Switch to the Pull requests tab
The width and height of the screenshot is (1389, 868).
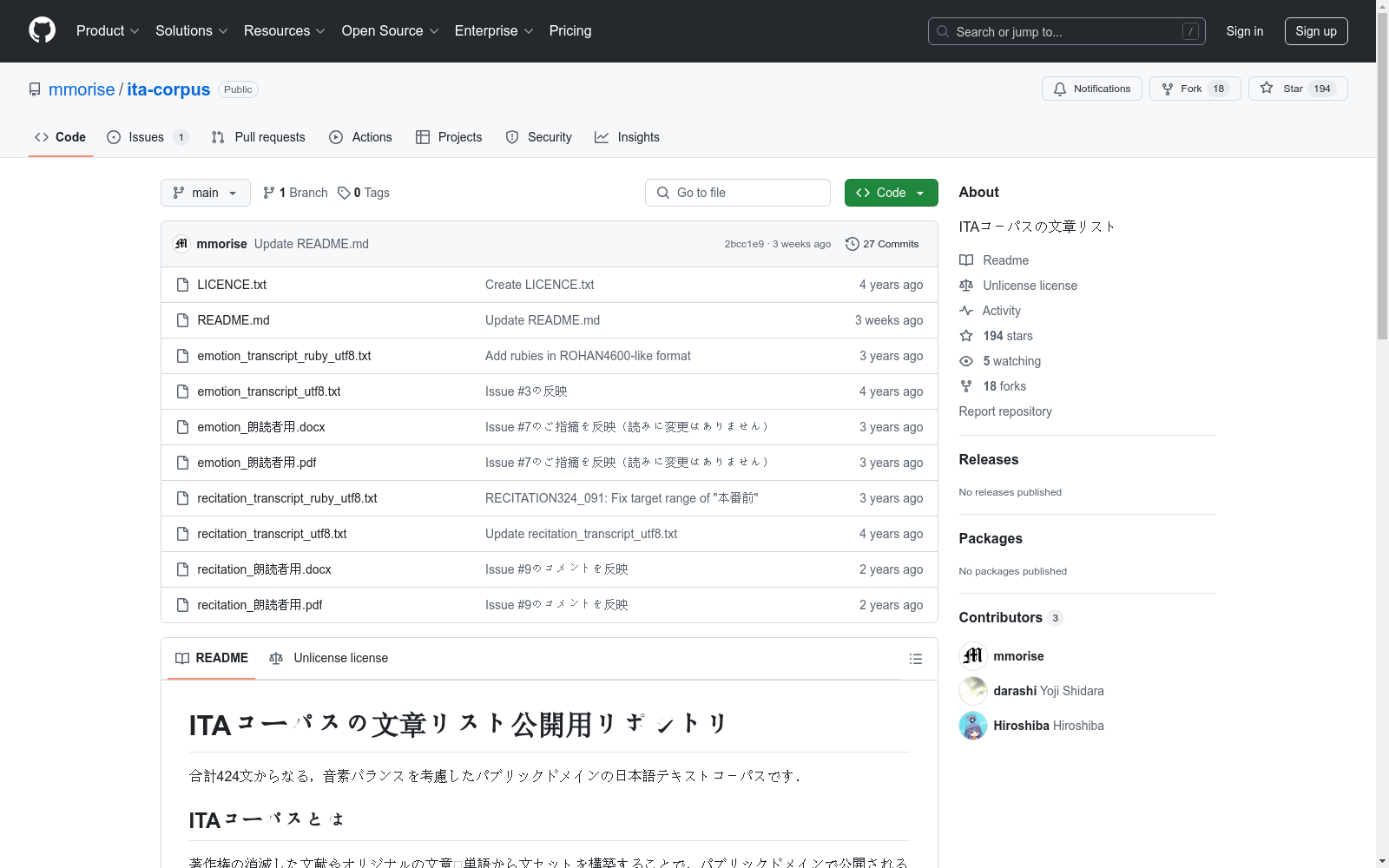pyautogui.click(x=258, y=137)
